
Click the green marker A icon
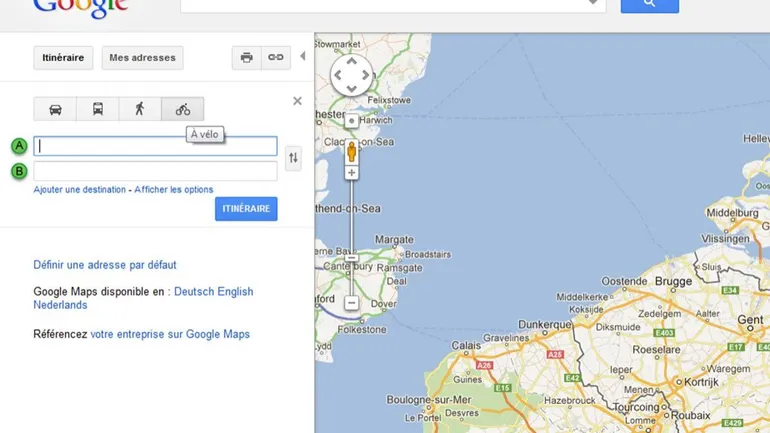19,146
